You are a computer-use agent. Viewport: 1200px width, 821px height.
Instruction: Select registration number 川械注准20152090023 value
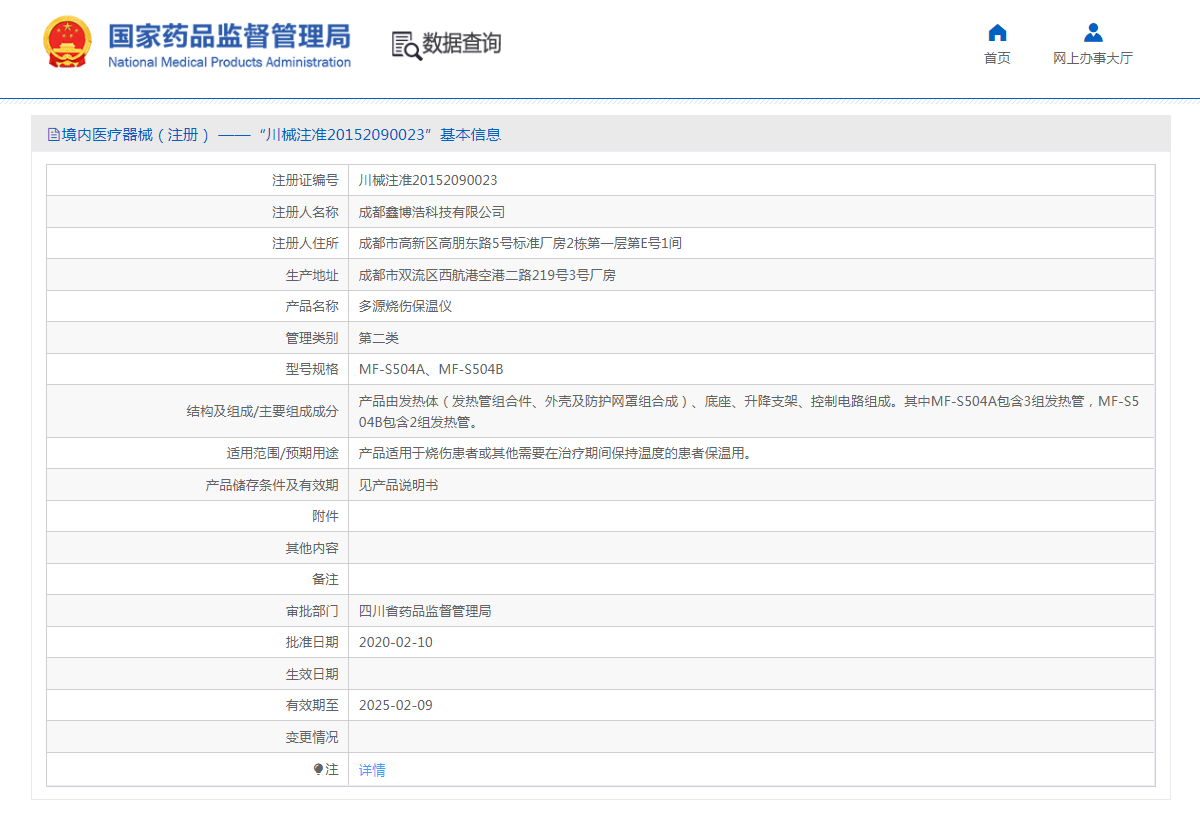[x=428, y=180]
